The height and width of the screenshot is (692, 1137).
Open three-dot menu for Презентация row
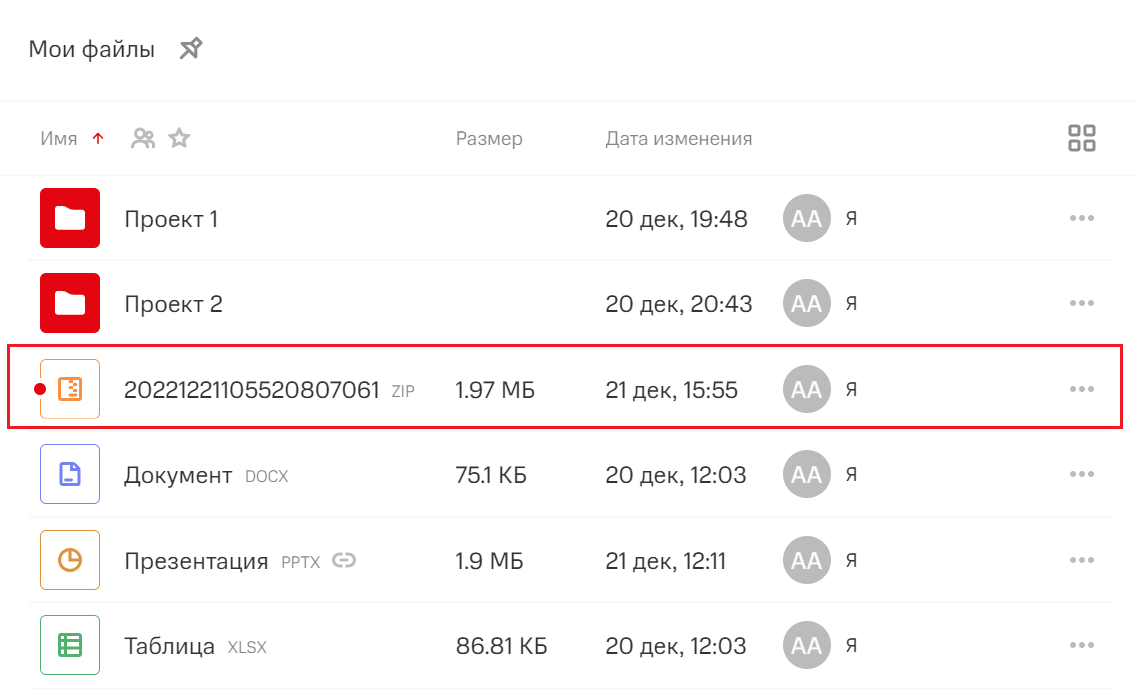click(x=1082, y=561)
